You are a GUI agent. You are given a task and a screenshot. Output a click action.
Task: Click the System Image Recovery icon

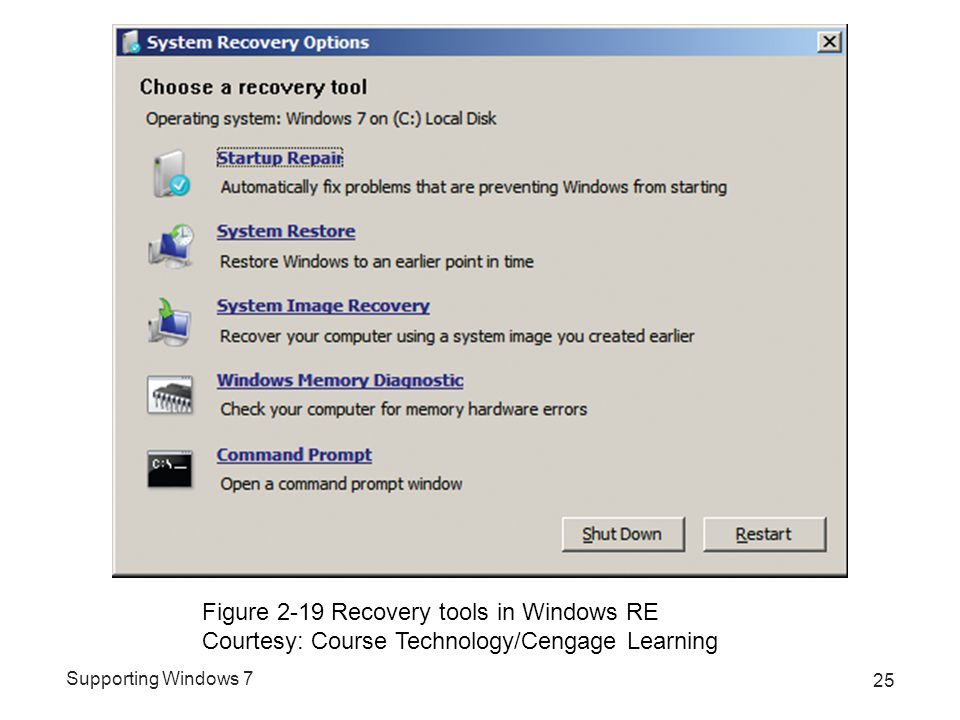coord(170,322)
